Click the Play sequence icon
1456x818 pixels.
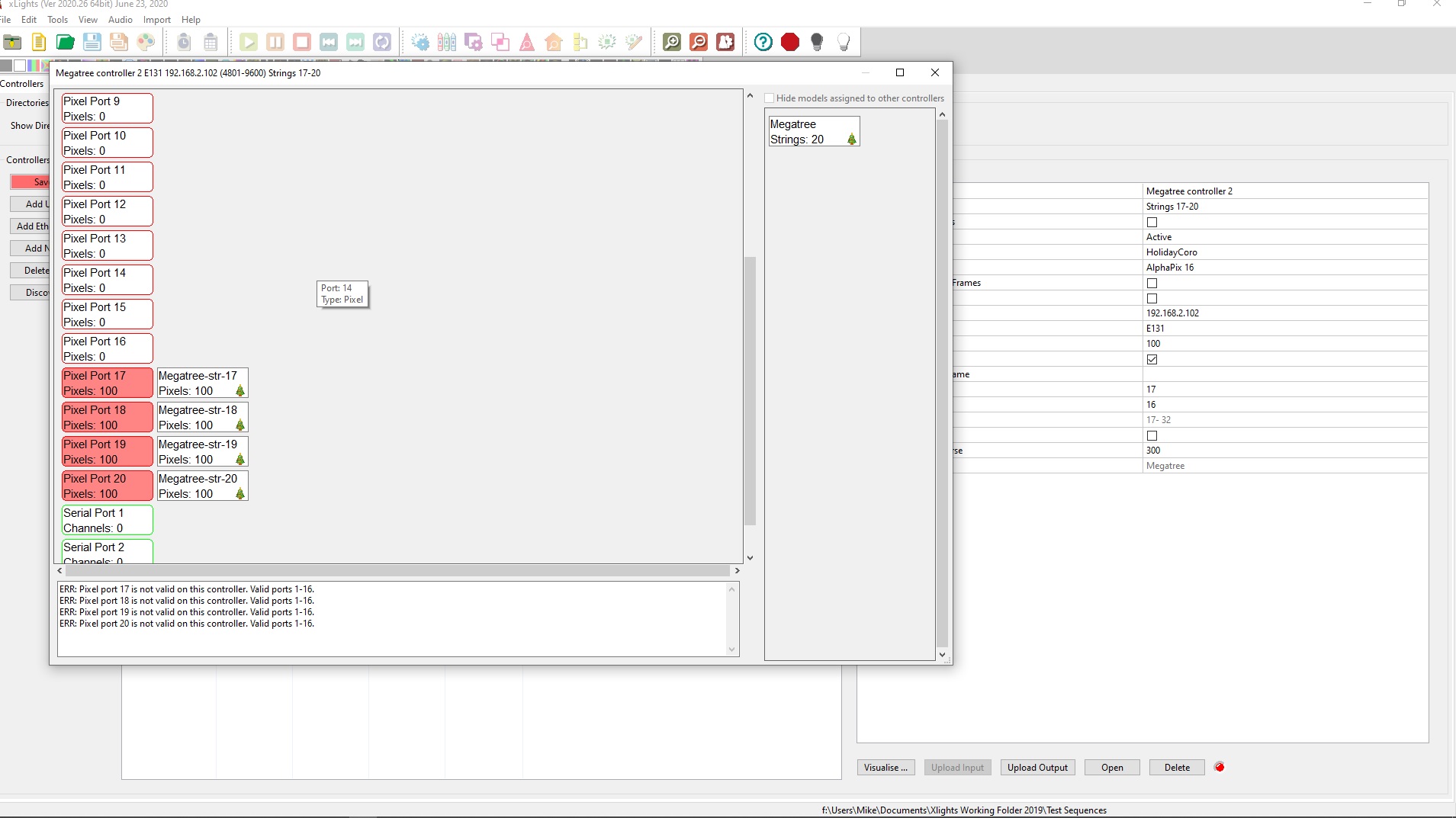(x=249, y=42)
